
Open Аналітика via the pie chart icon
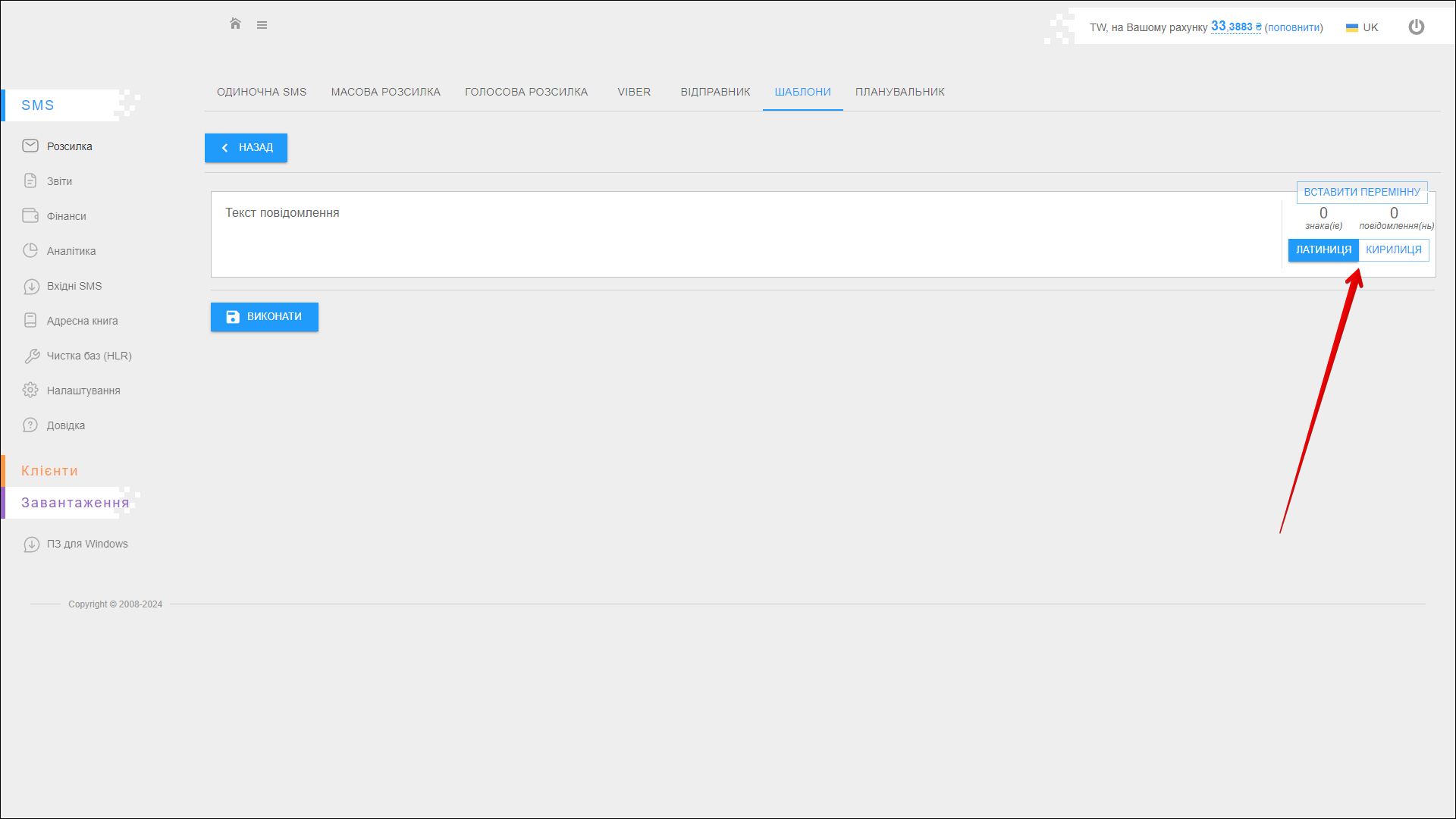tap(30, 250)
